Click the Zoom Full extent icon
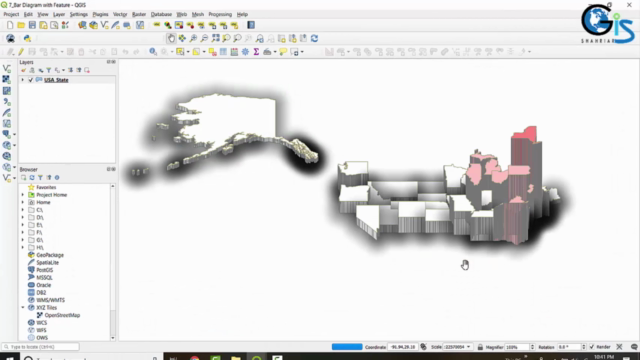 point(215,38)
